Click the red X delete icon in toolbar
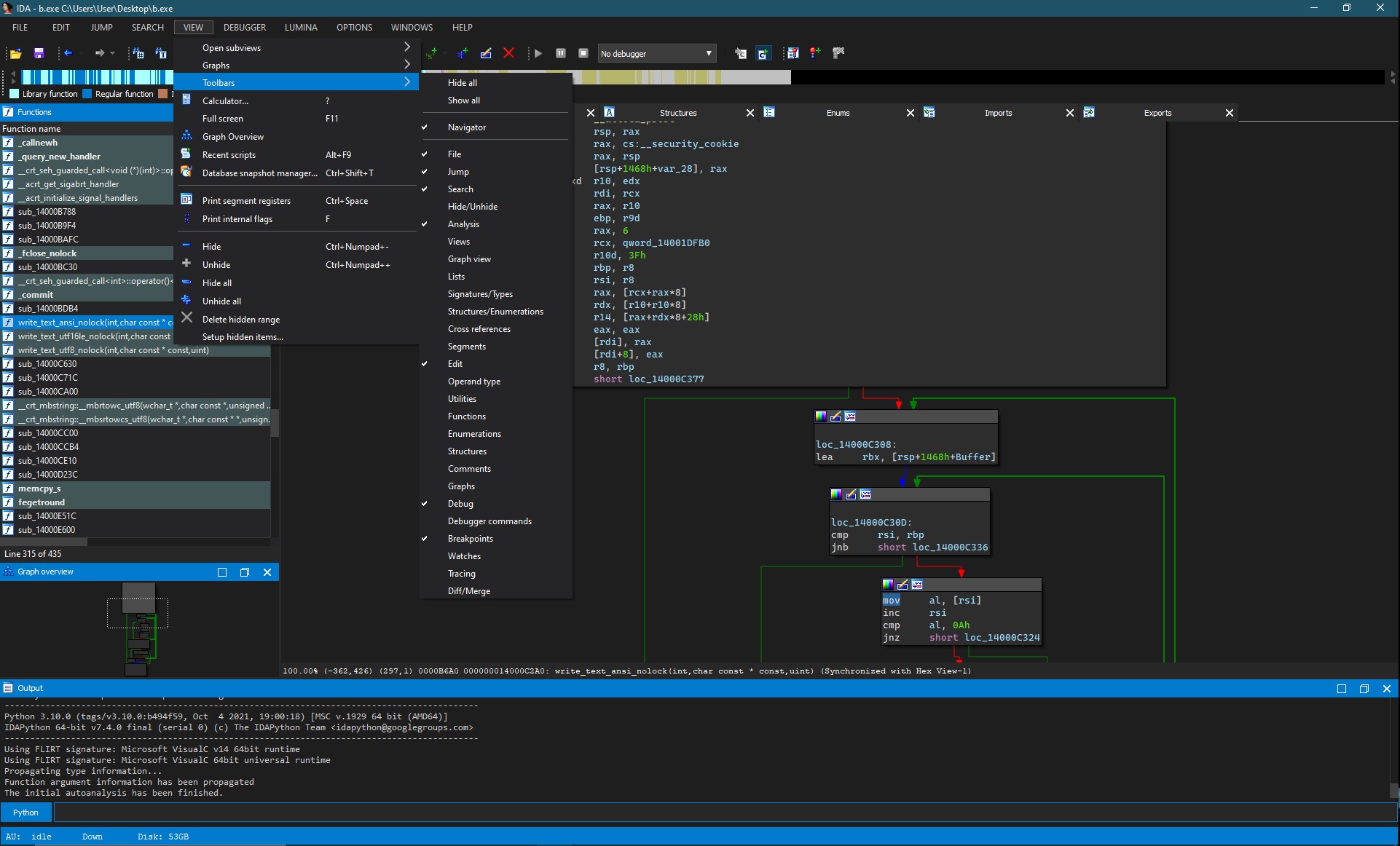This screenshot has height=846, width=1400. click(x=509, y=53)
